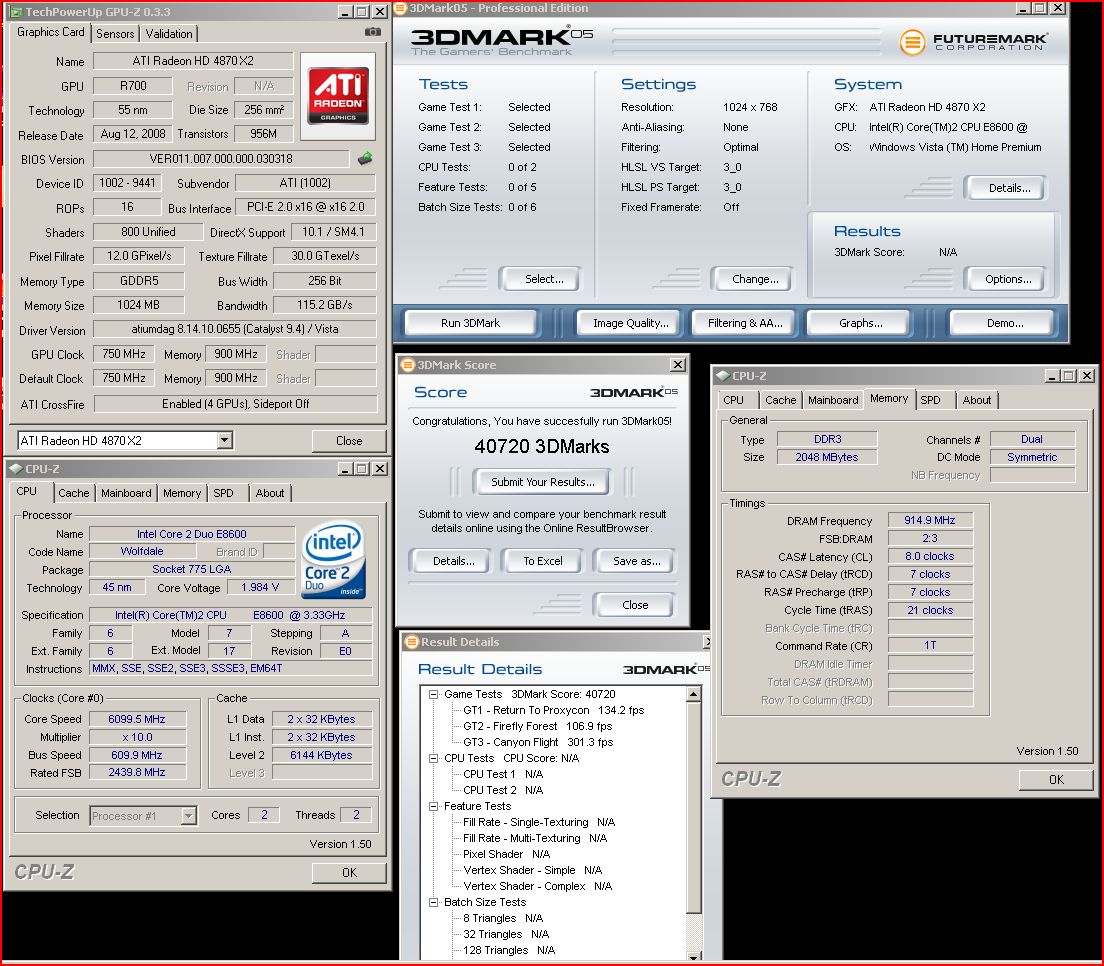Click the 3DMark Score window title icon
The image size is (1104, 966).
tap(408, 365)
